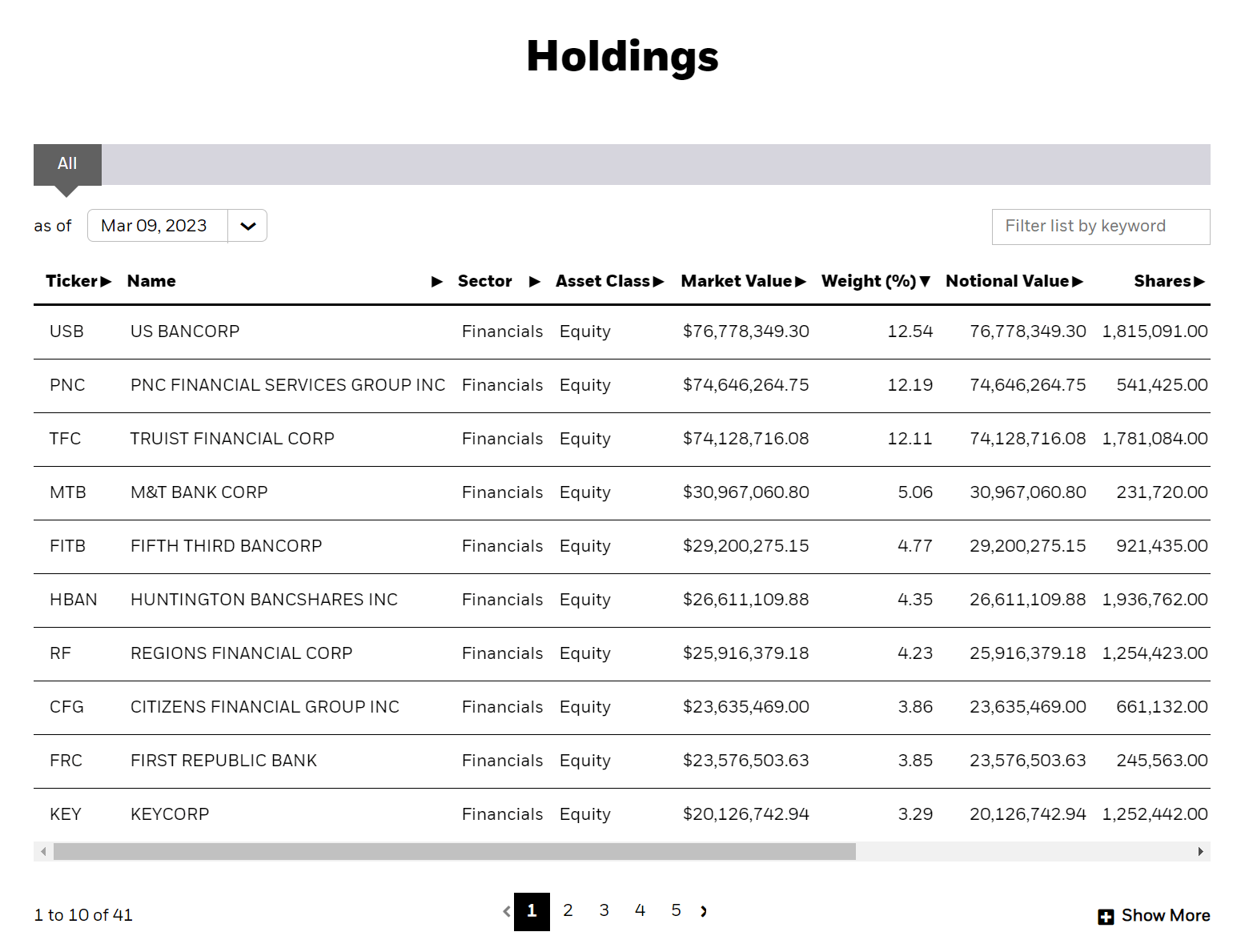Go to next page arrow
Image resolution: width=1249 pixels, height=952 pixels.
(704, 911)
